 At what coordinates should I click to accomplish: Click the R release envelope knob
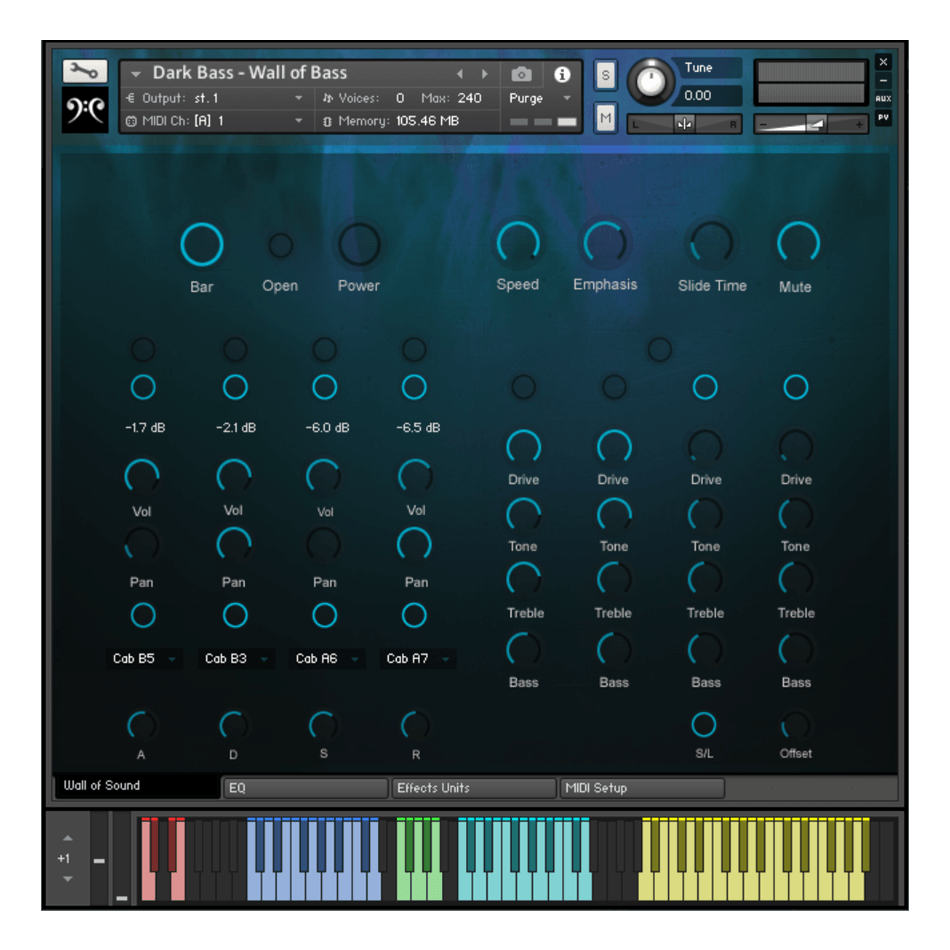coord(416,725)
